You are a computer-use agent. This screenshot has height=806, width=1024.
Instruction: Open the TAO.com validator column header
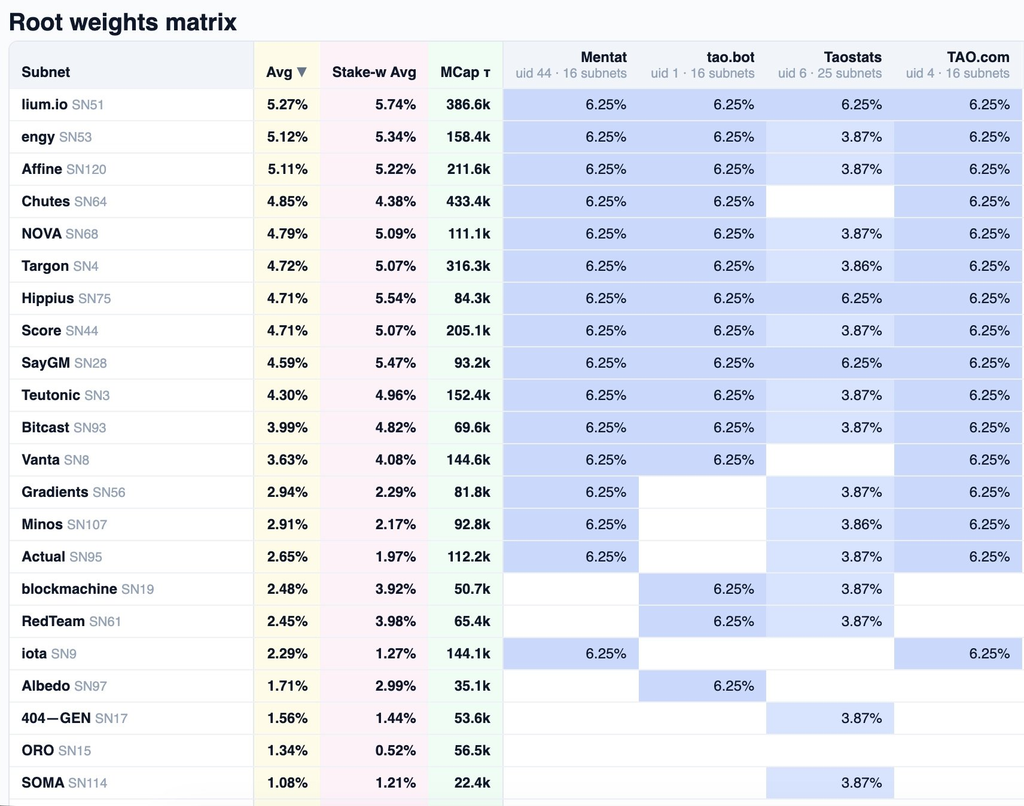957,65
